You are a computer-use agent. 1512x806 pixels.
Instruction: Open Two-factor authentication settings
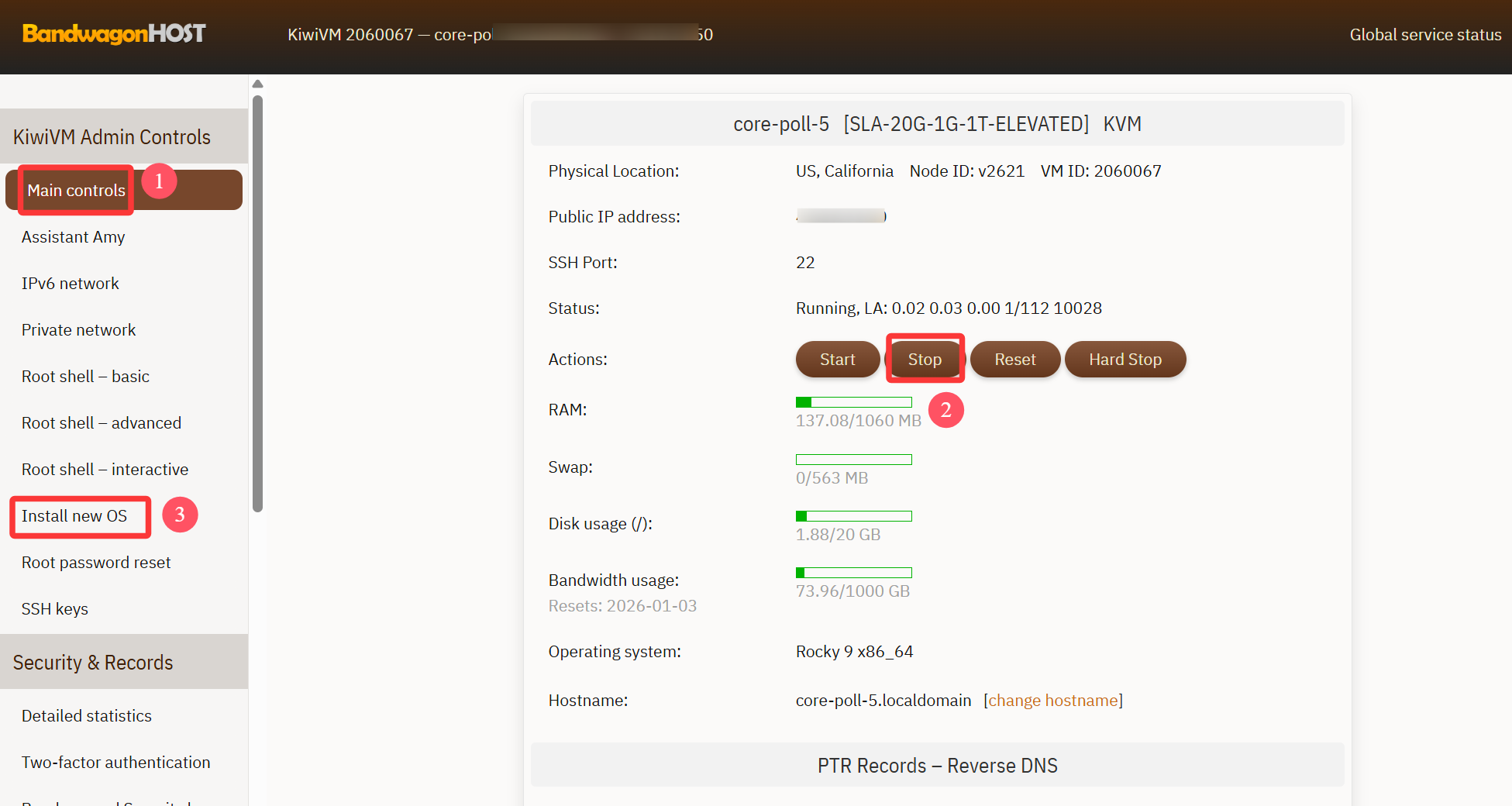pyautogui.click(x=115, y=763)
